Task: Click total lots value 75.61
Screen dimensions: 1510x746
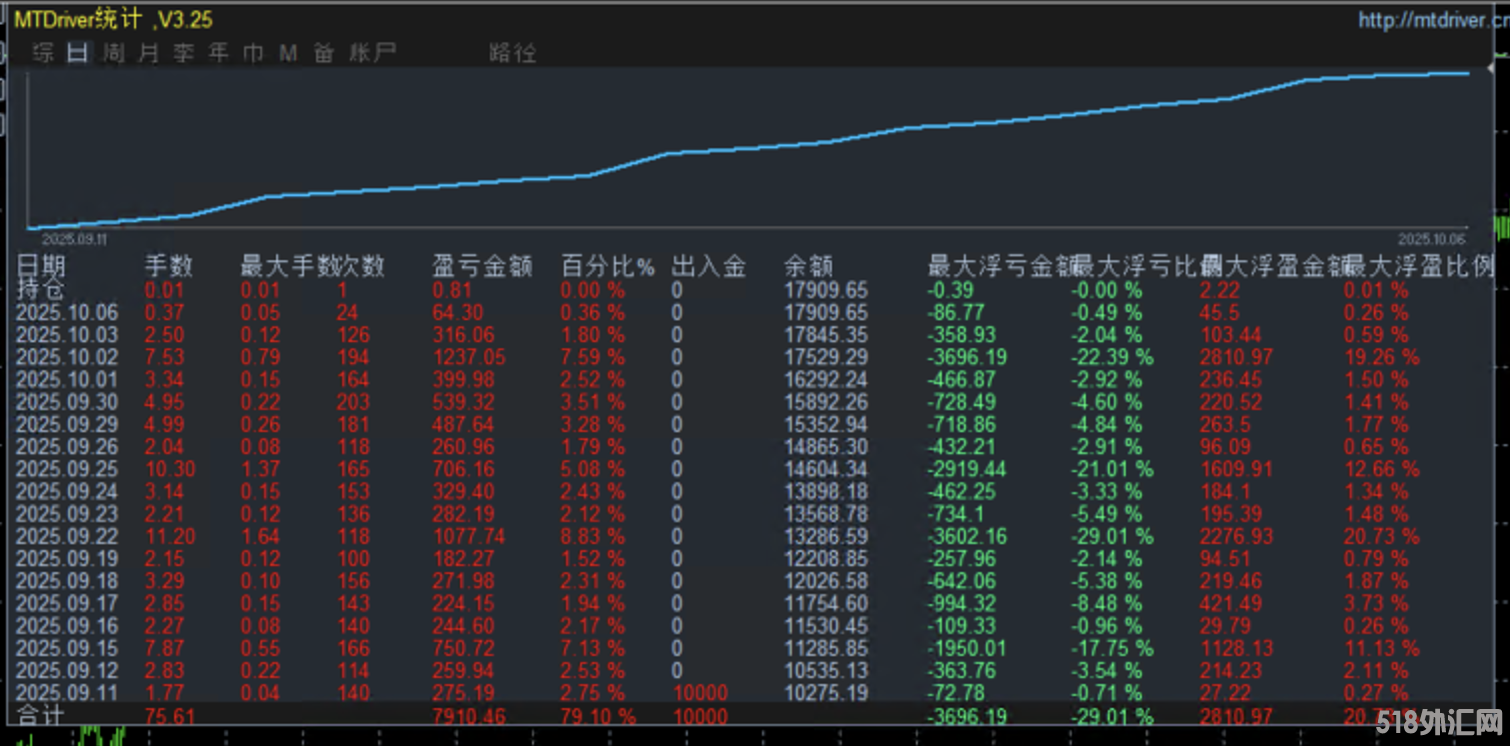Action: [x=170, y=716]
